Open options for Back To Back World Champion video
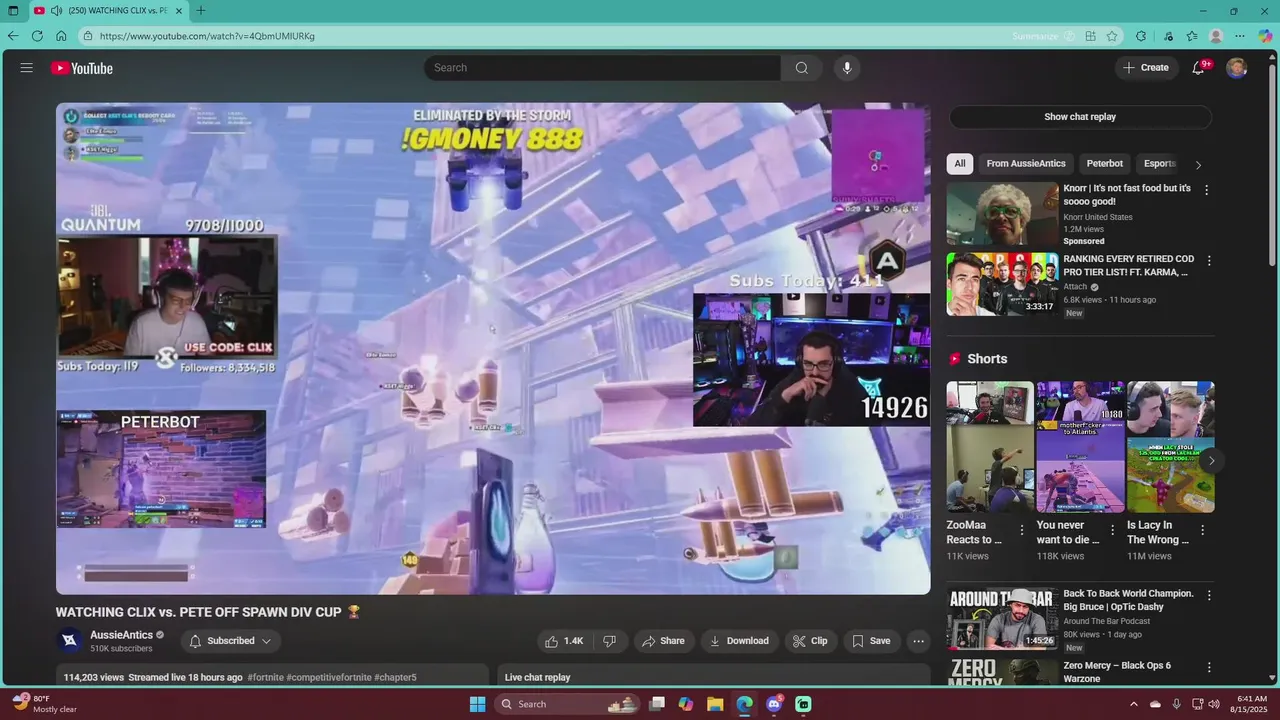Screen dimensions: 1280x720 (x=1209, y=596)
